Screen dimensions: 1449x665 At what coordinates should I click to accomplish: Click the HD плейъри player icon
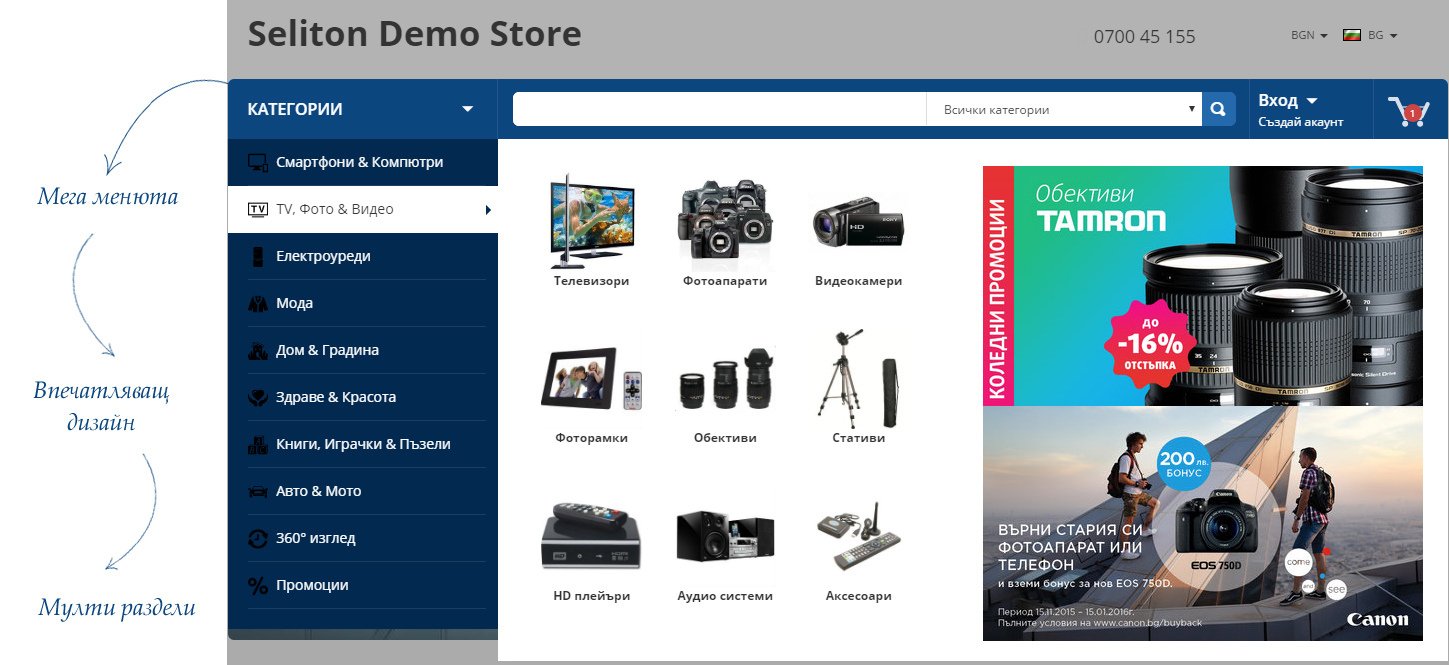591,536
